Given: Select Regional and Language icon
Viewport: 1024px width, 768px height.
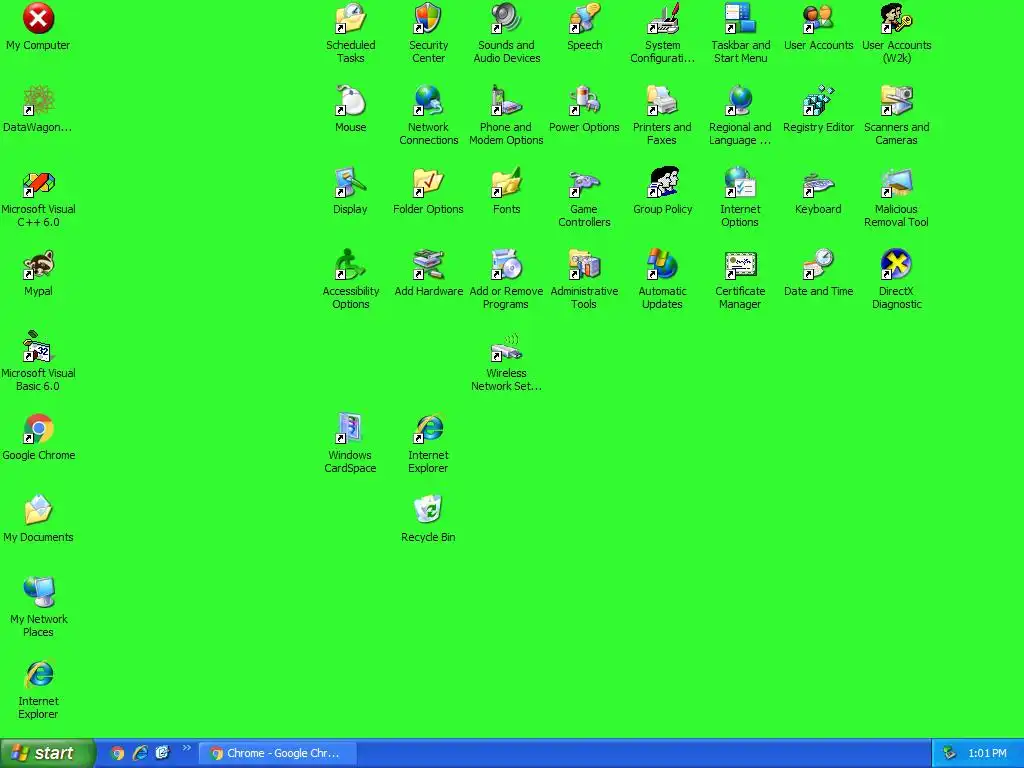Looking at the screenshot, I should [x=740, y=101].
